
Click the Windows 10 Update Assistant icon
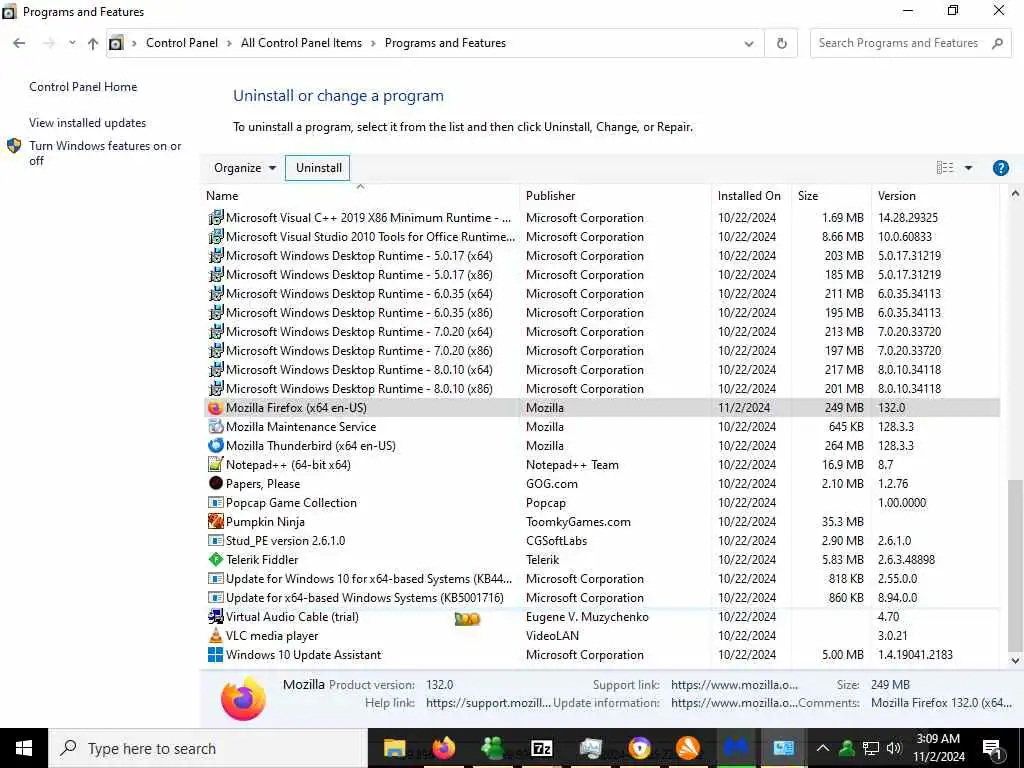coord(215,654)
